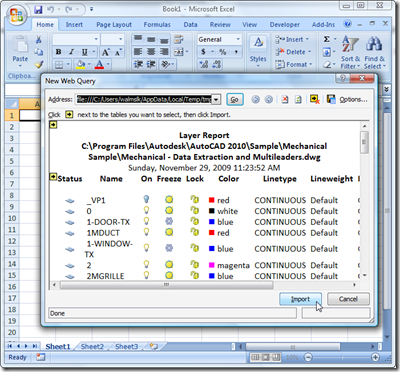The height and width of the screenshot is (372, 400).
Task: Click the Align Text Right icon
Action: (x=164, y=52)
